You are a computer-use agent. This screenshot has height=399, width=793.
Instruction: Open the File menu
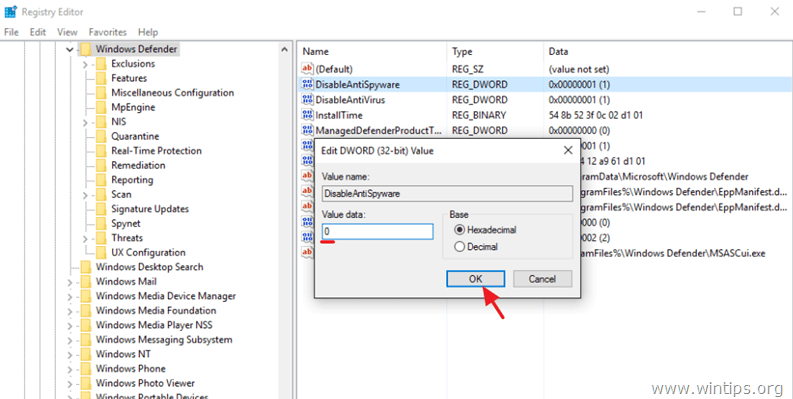(x=11, y=32)
